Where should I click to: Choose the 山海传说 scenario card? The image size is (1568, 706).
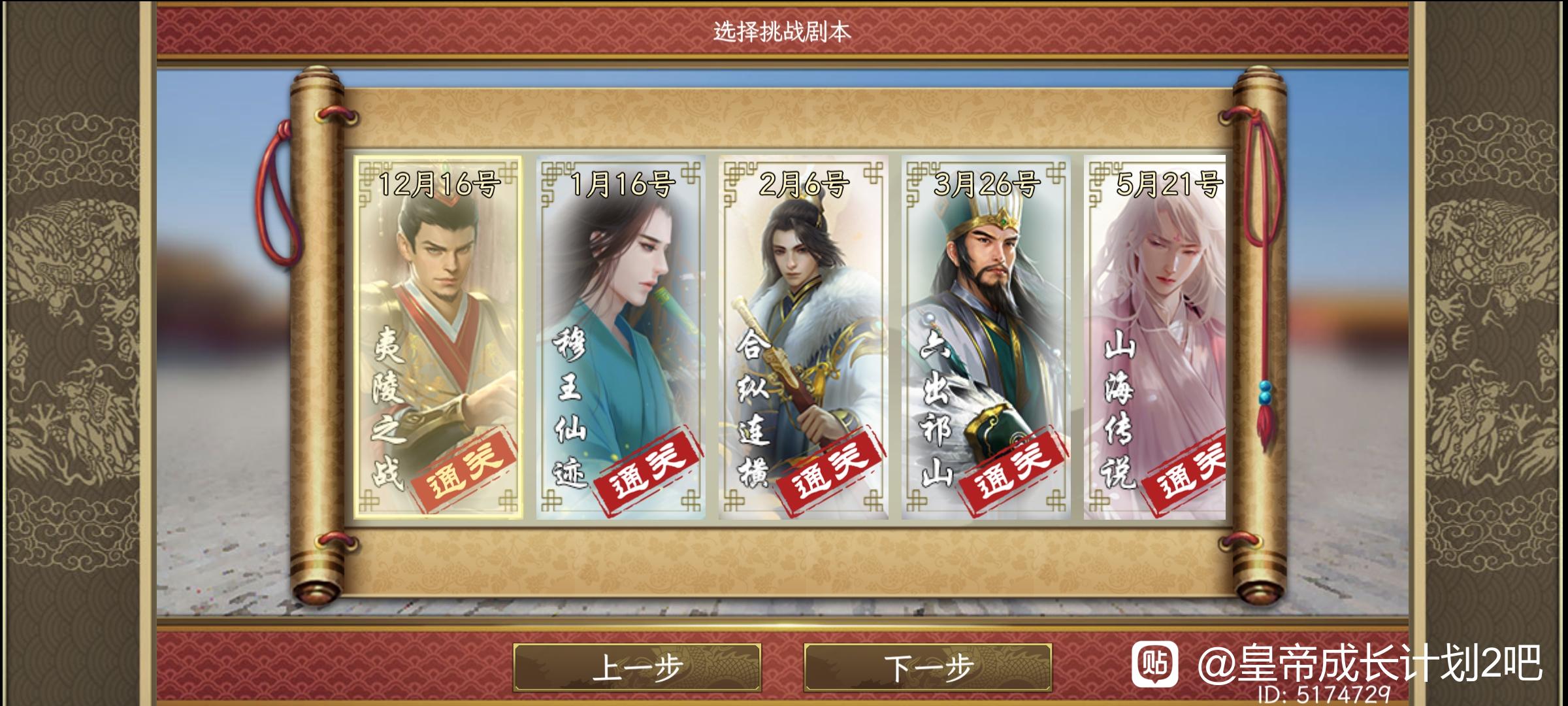click(x=1154, y=337)
